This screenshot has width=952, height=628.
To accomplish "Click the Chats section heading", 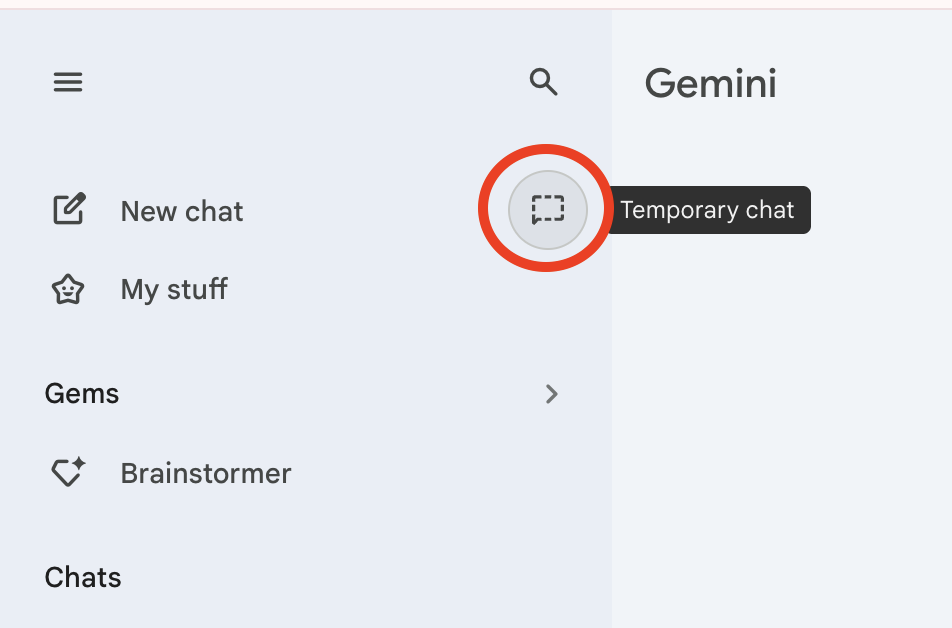I will [82, 577].
